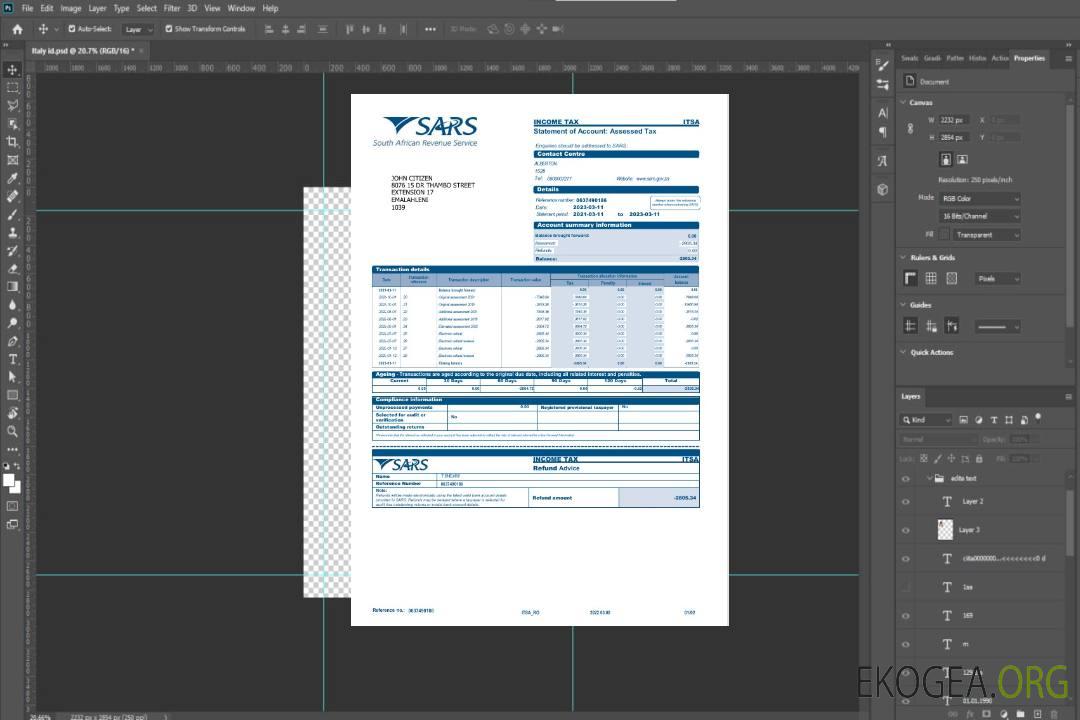Open the File menu
1080x720 pixels.
click(28, 8)
